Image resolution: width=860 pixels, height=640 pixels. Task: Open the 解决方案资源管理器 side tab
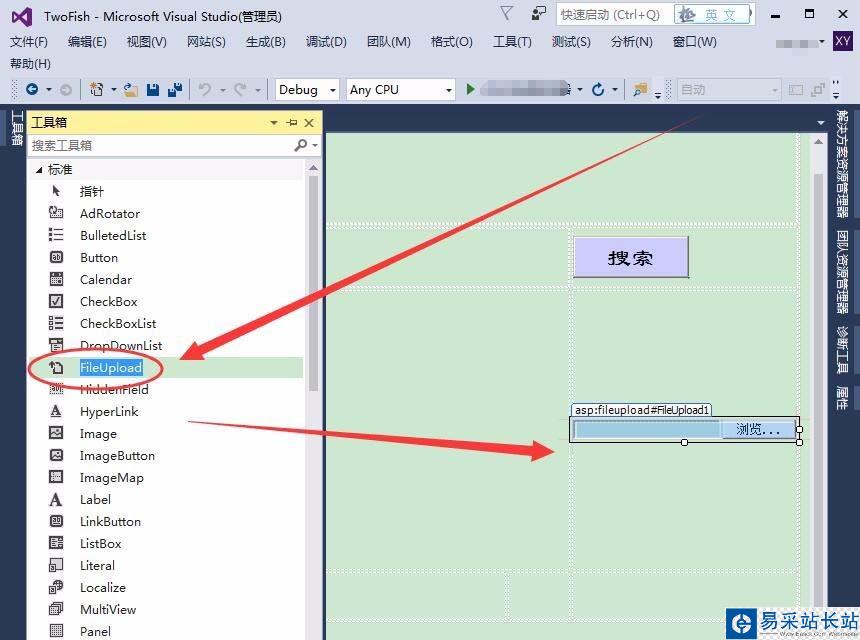tap(842, 163)
